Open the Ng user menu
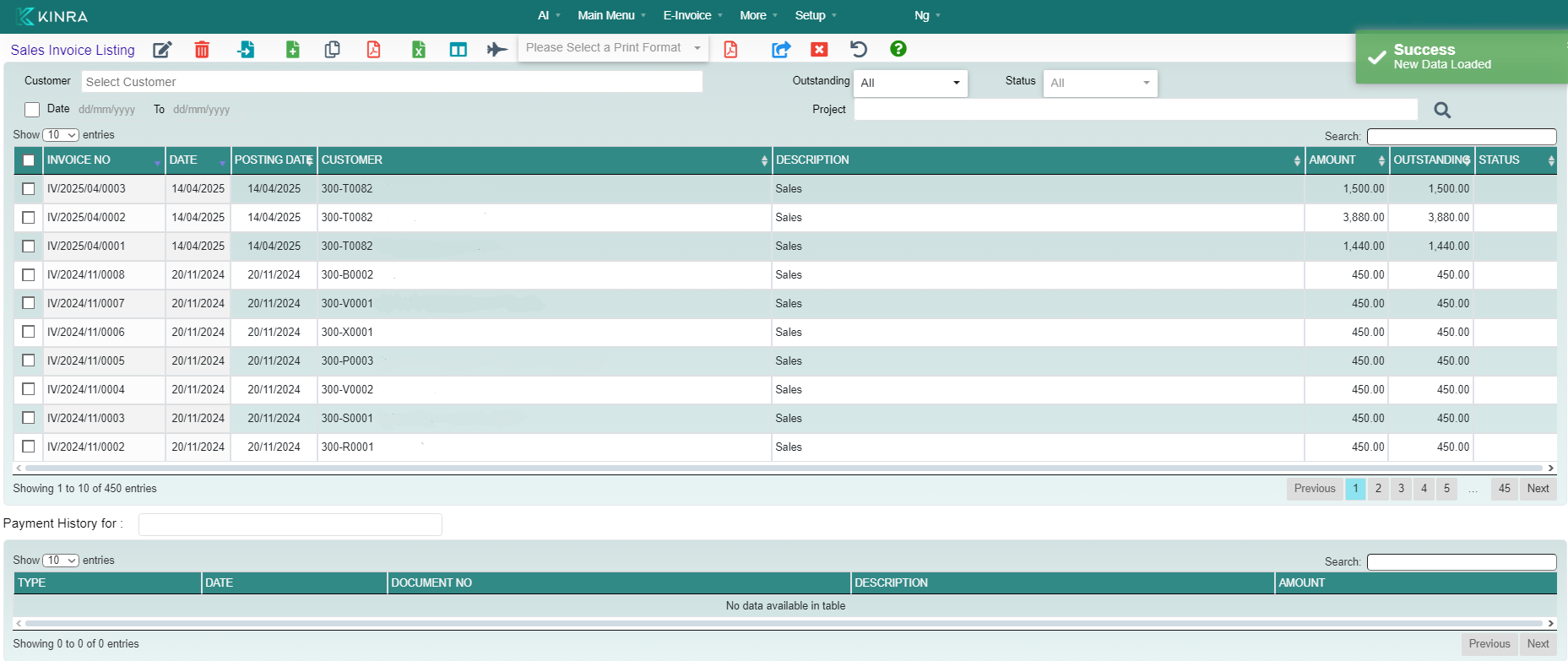 click(927, 15)
